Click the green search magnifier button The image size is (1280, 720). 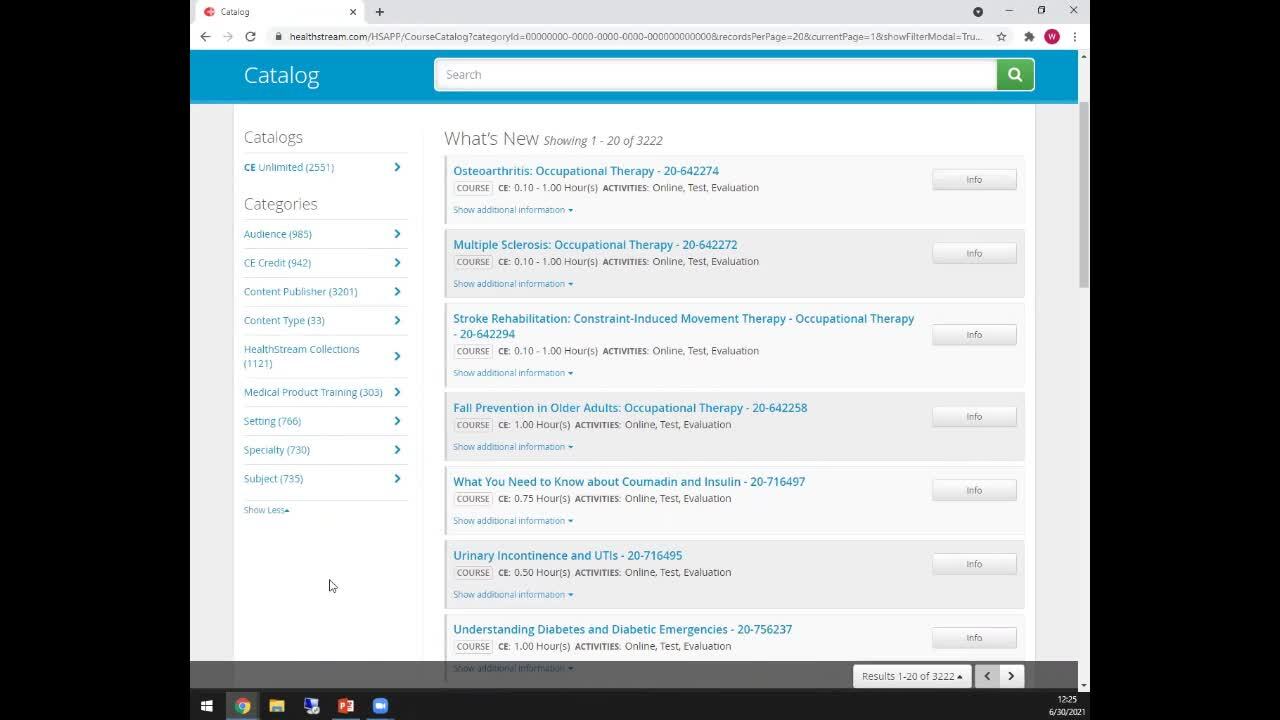tap(1014, 75)
